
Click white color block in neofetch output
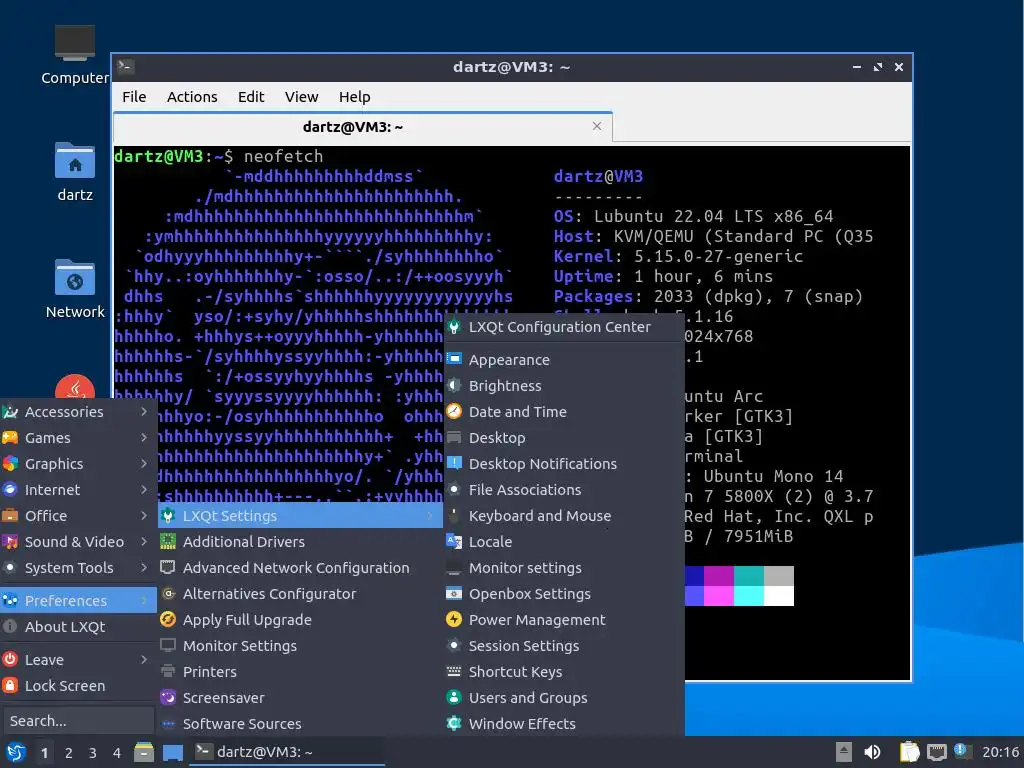point(778,596)
